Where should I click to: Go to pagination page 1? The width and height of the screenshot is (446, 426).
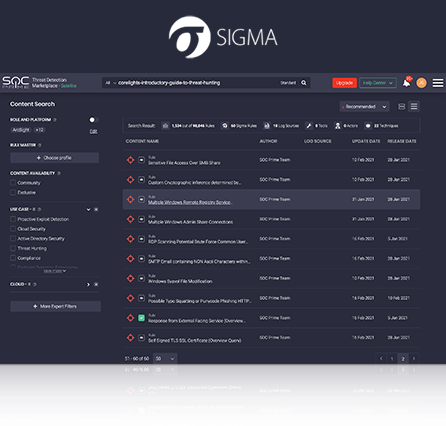[x=392, y=359]
